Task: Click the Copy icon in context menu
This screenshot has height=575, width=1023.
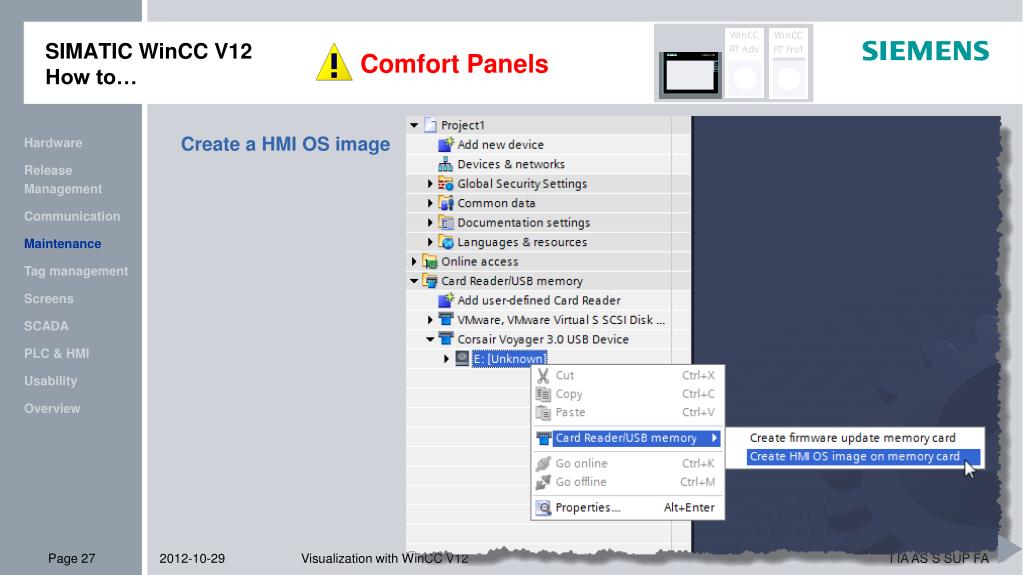Action: click(543, 394)
